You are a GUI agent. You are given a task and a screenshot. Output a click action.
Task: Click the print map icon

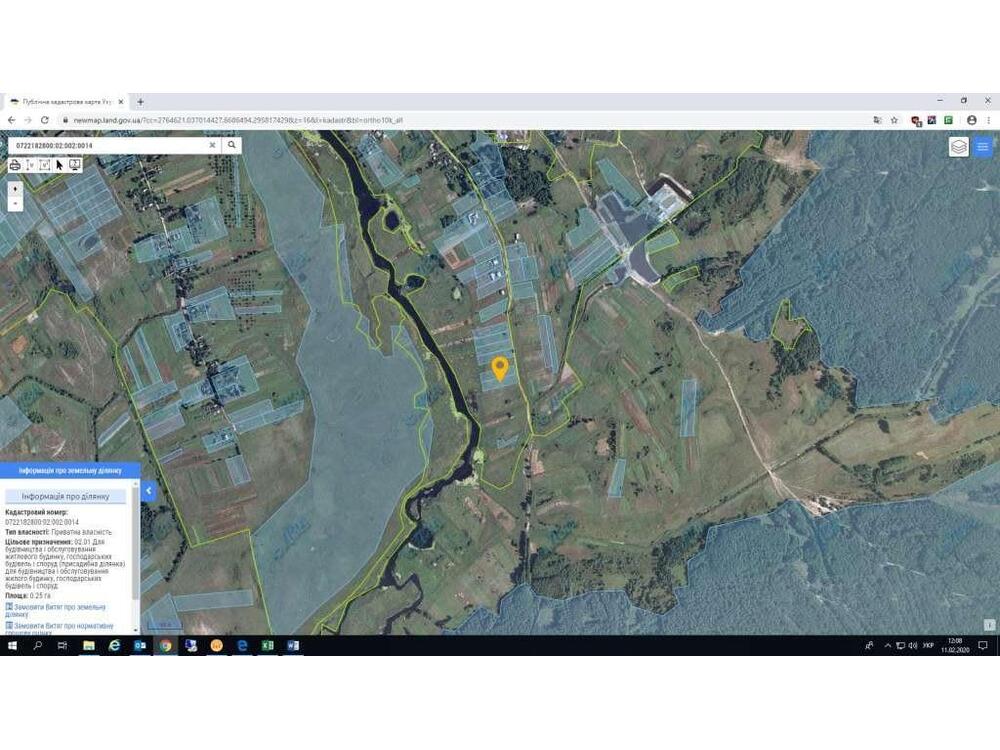point(15,165)
